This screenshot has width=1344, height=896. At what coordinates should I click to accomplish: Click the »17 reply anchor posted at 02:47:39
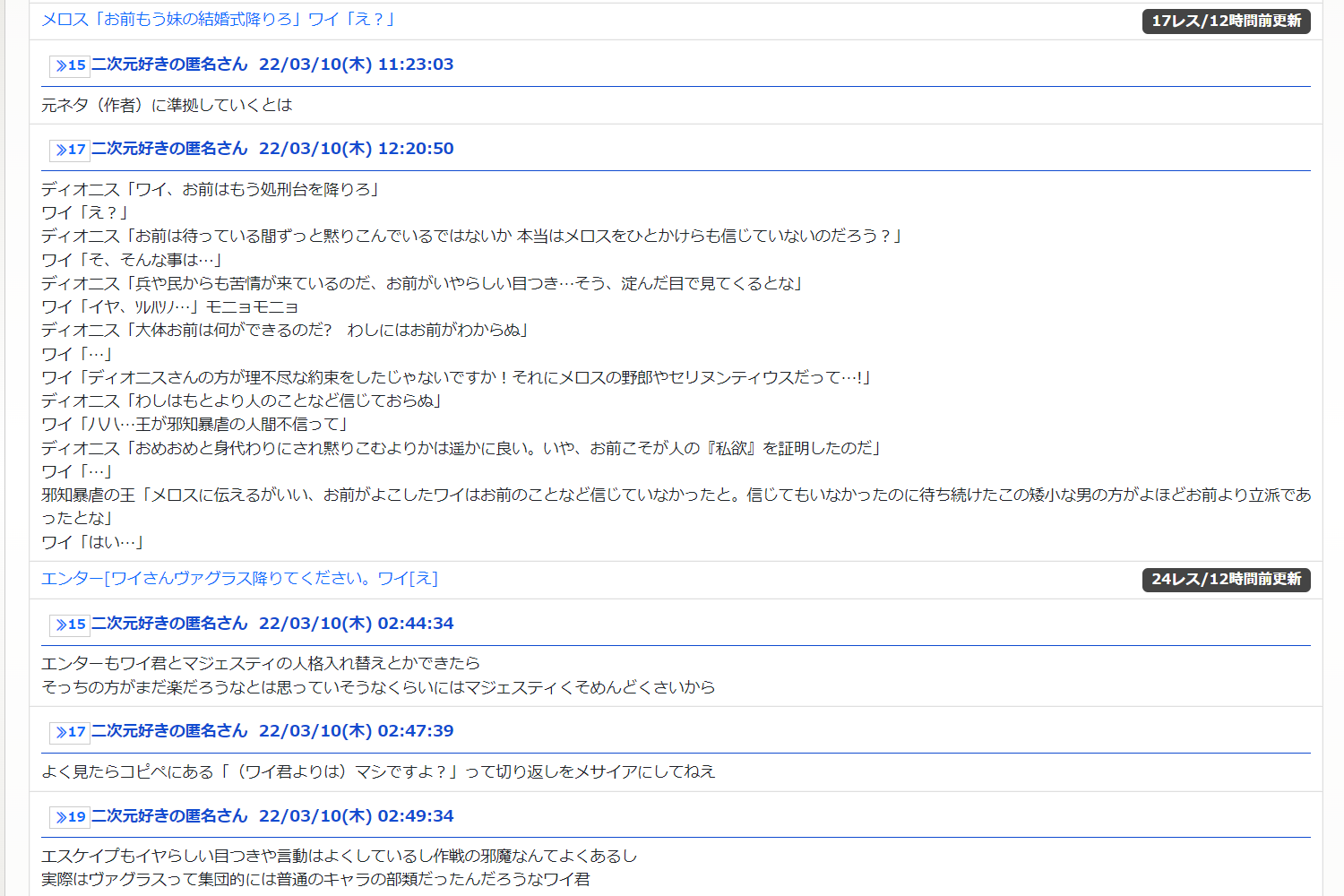click(x=70, y=732)
